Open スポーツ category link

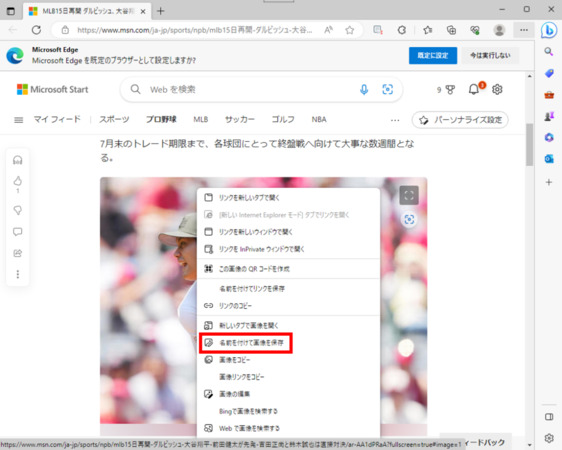point(114,119)
